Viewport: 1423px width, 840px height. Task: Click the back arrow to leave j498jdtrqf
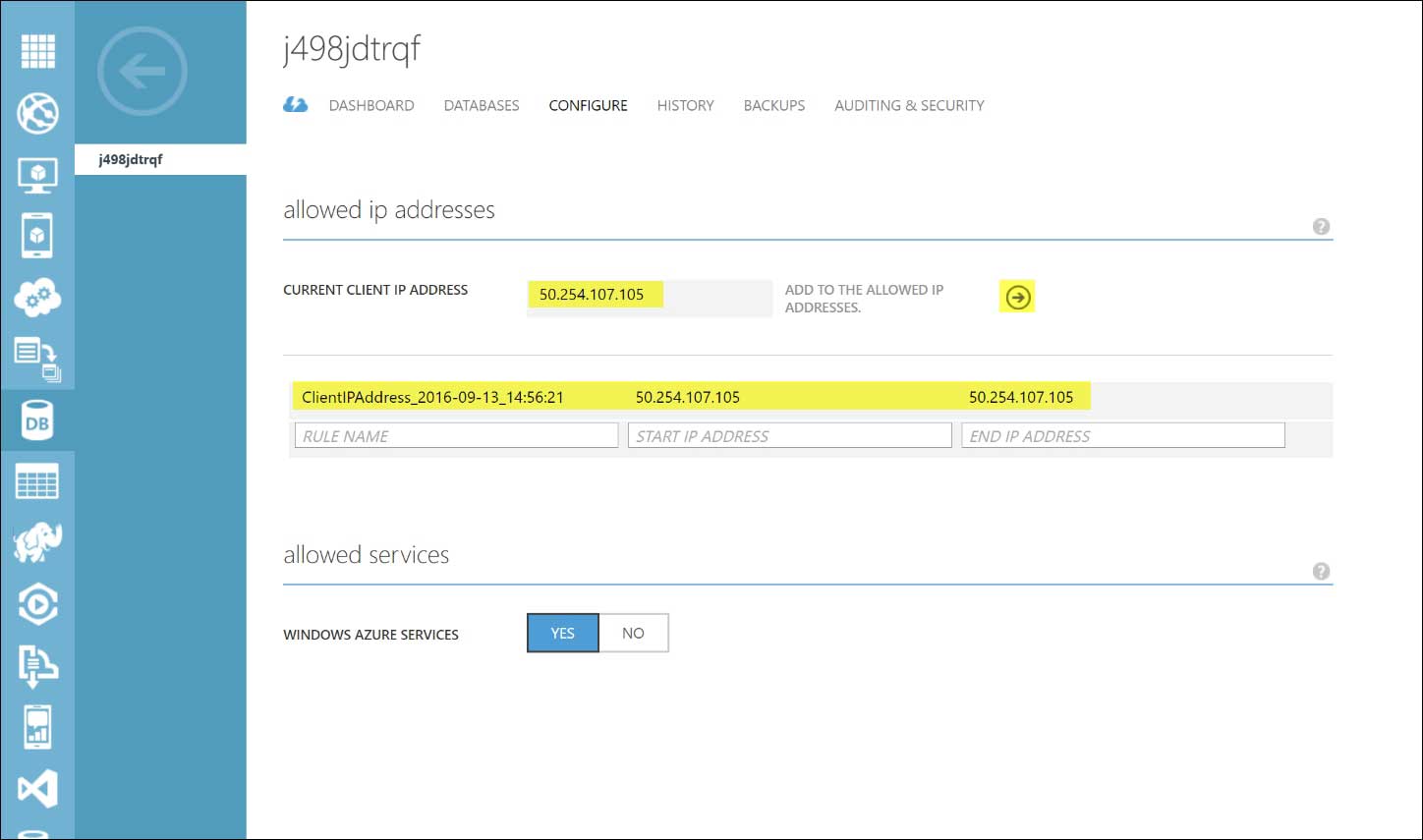pos(142,72)
